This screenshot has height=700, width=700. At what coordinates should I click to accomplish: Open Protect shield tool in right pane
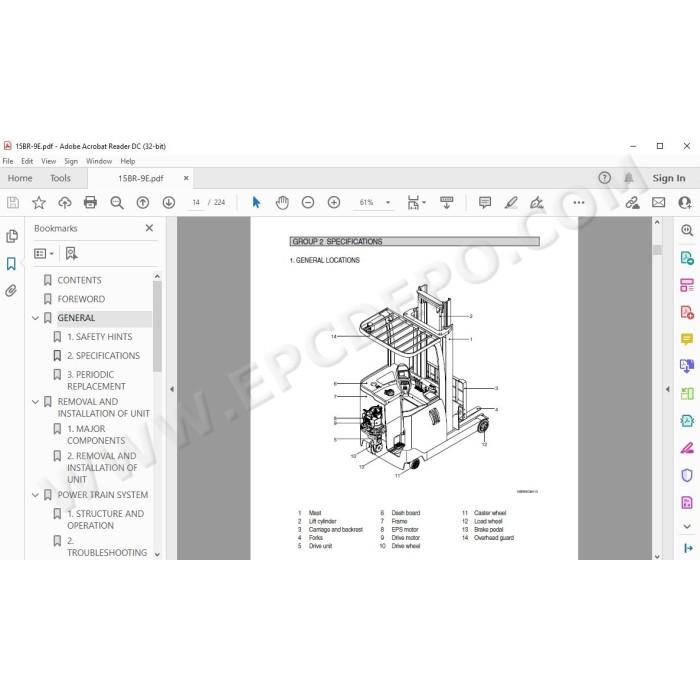click(x=687, y=475)
